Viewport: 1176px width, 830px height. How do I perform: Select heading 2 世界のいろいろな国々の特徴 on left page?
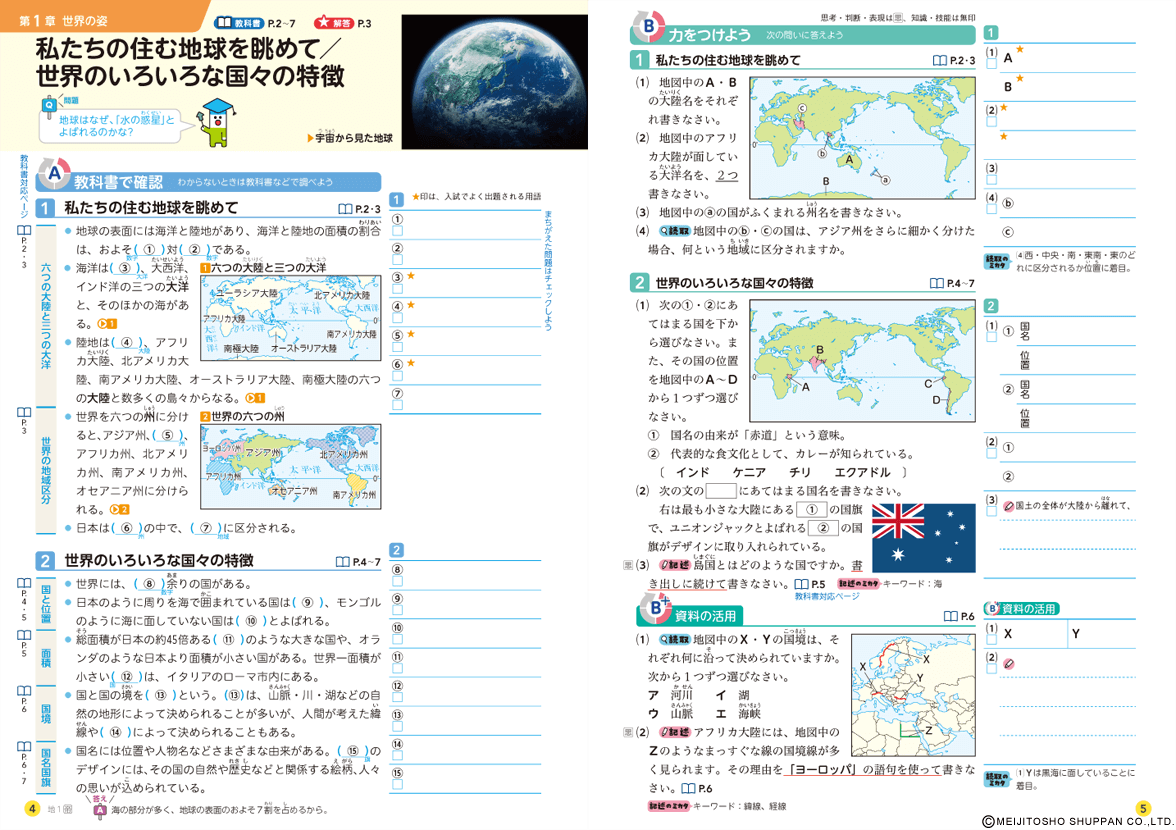158,560
